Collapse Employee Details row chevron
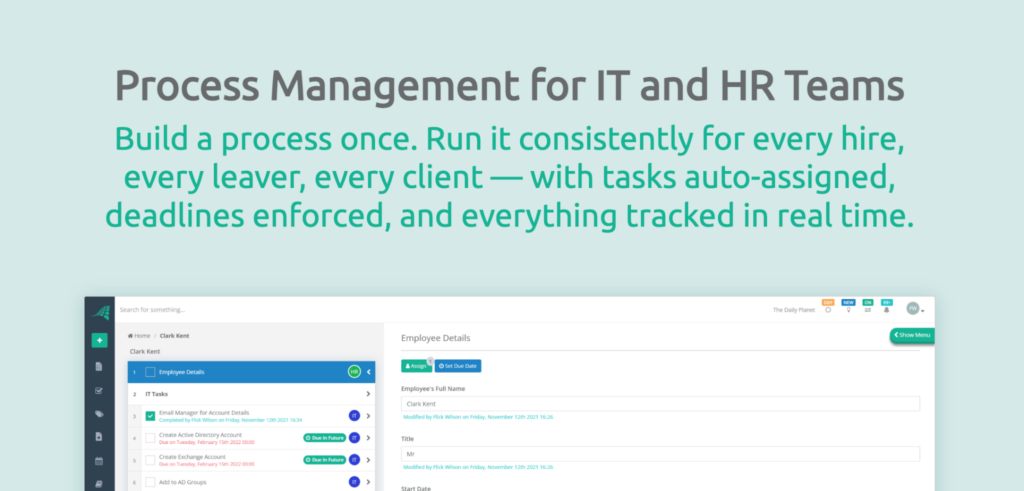Viewport: 1024px width, 491px height. [x=368, y=372]
